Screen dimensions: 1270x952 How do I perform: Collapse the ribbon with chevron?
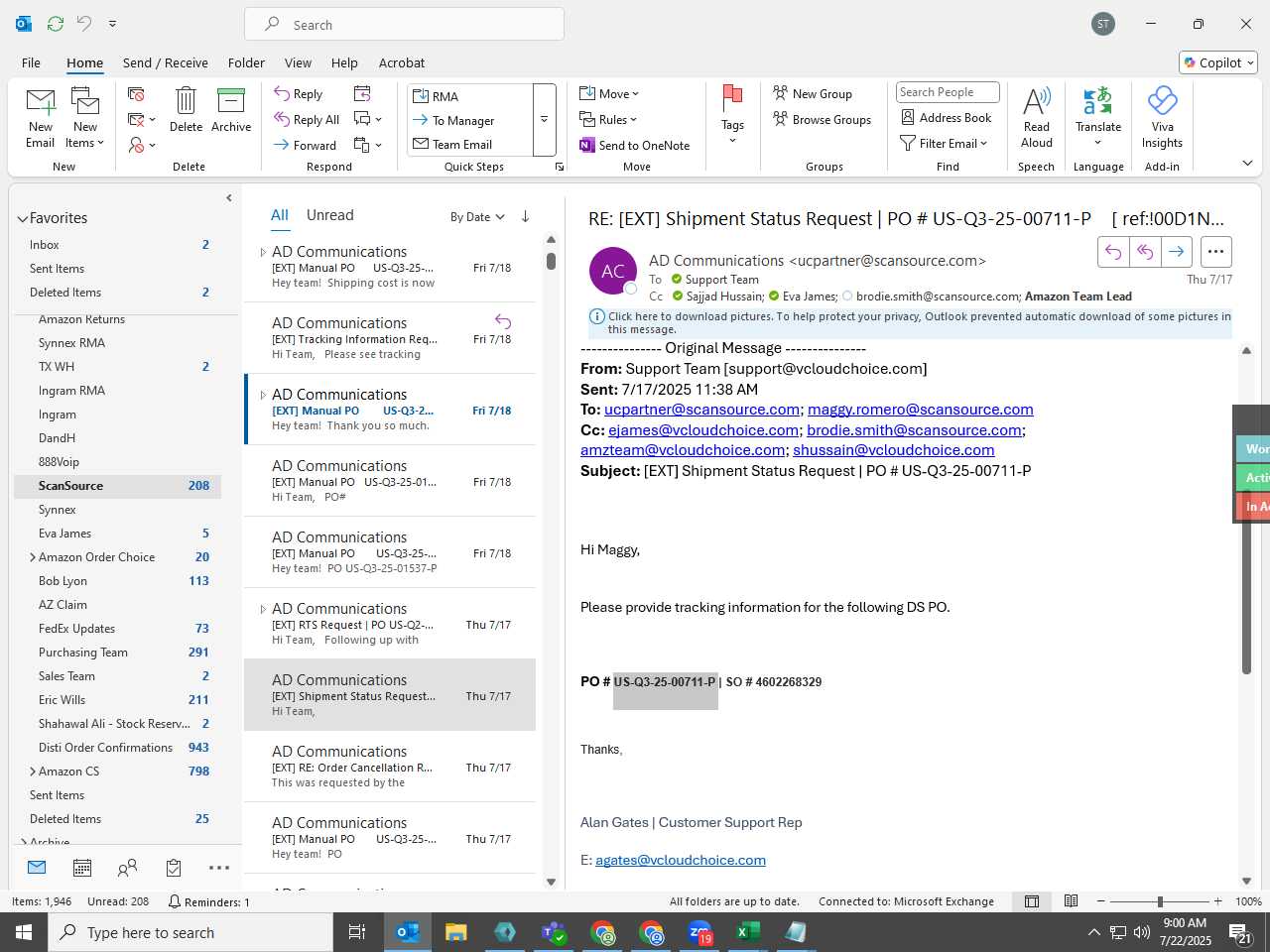click(1247, 163)
